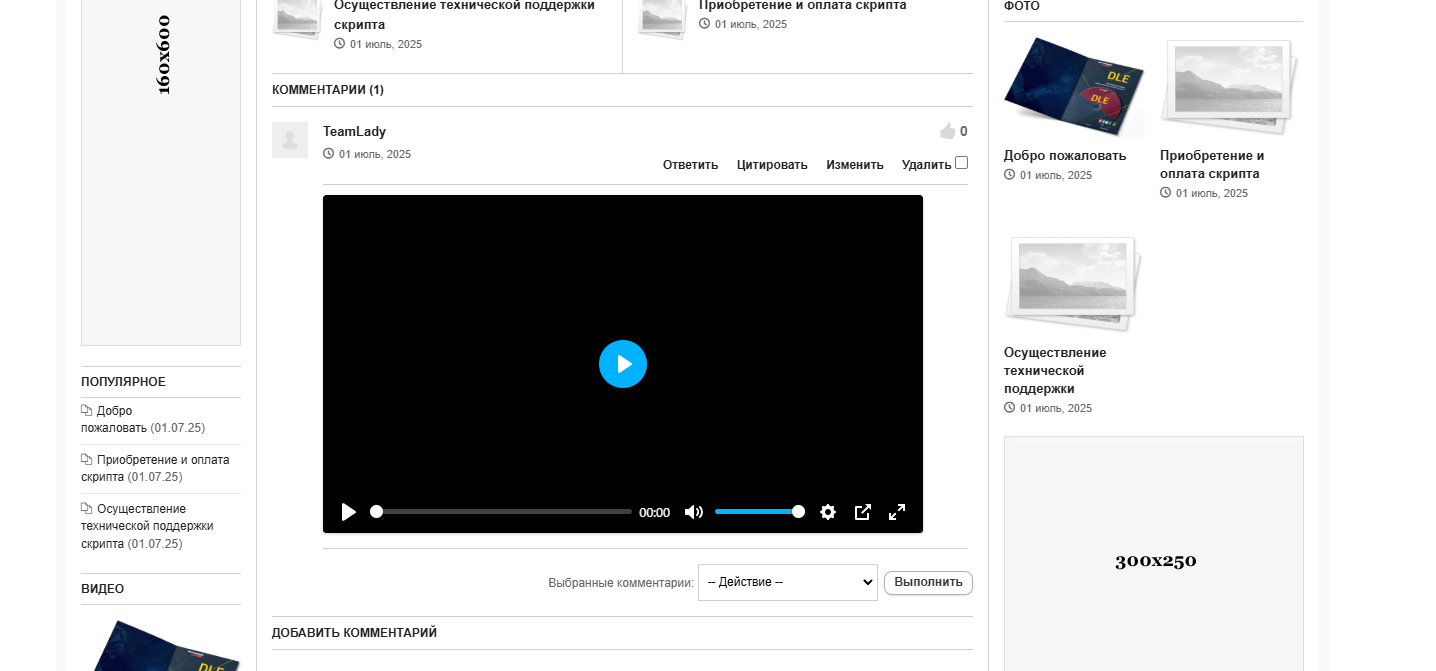Start the video with the center play button

623,364
